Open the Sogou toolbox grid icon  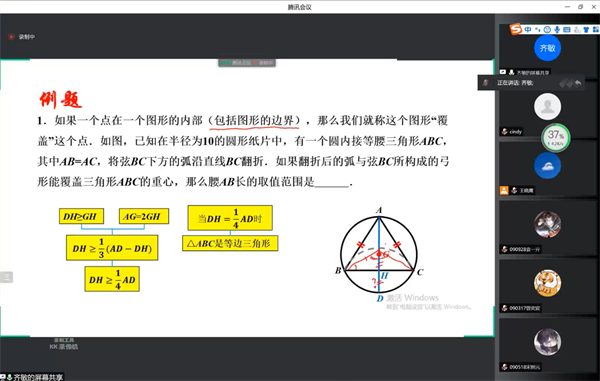tap(595, 29)
